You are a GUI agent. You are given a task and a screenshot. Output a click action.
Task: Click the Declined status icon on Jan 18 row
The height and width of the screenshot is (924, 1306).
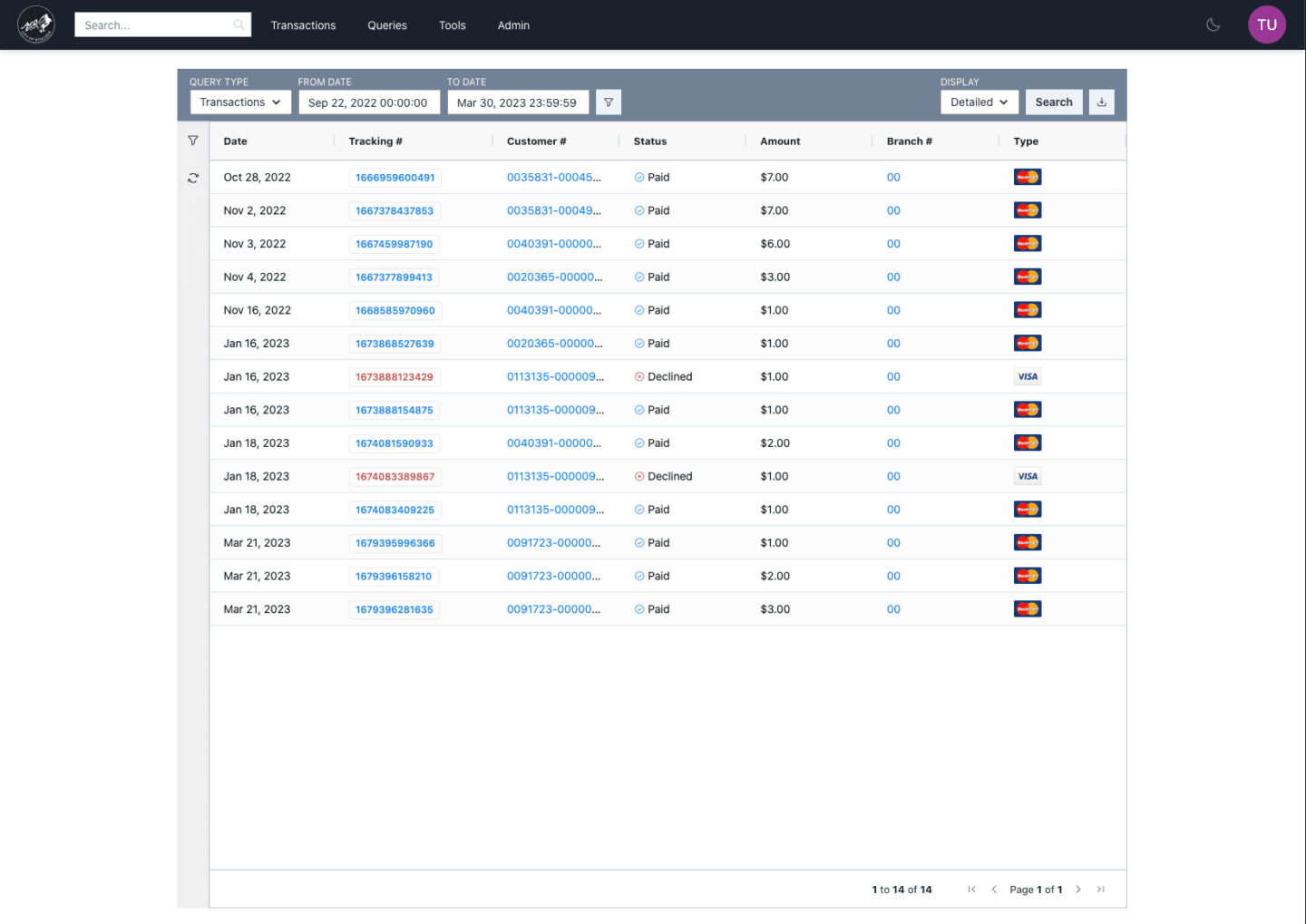click(639, 475)
